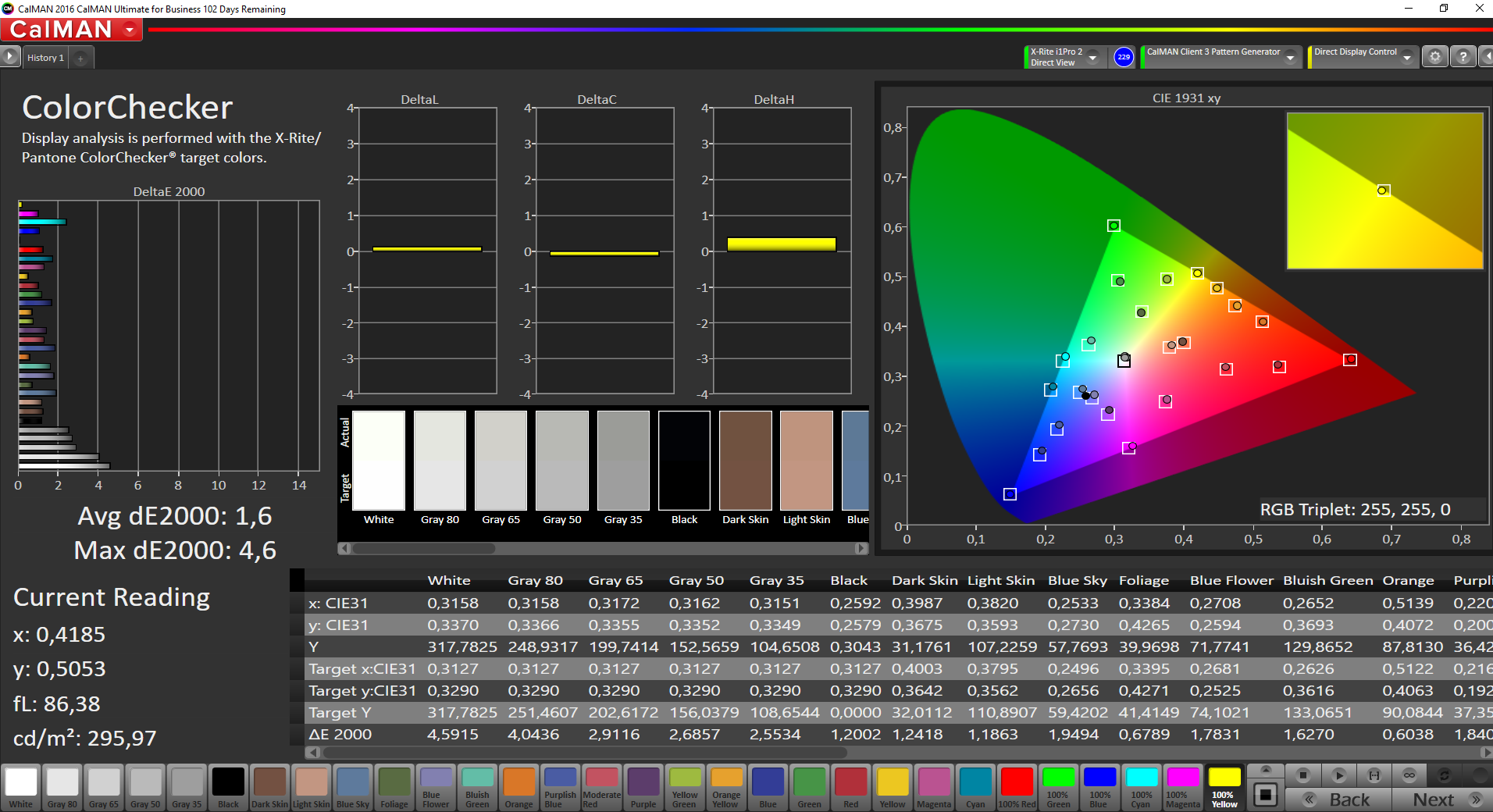The image size is (1493, 812).
Task: Switch to the History 1 tab
Action: pyautogui.click(x=45, y=58)
